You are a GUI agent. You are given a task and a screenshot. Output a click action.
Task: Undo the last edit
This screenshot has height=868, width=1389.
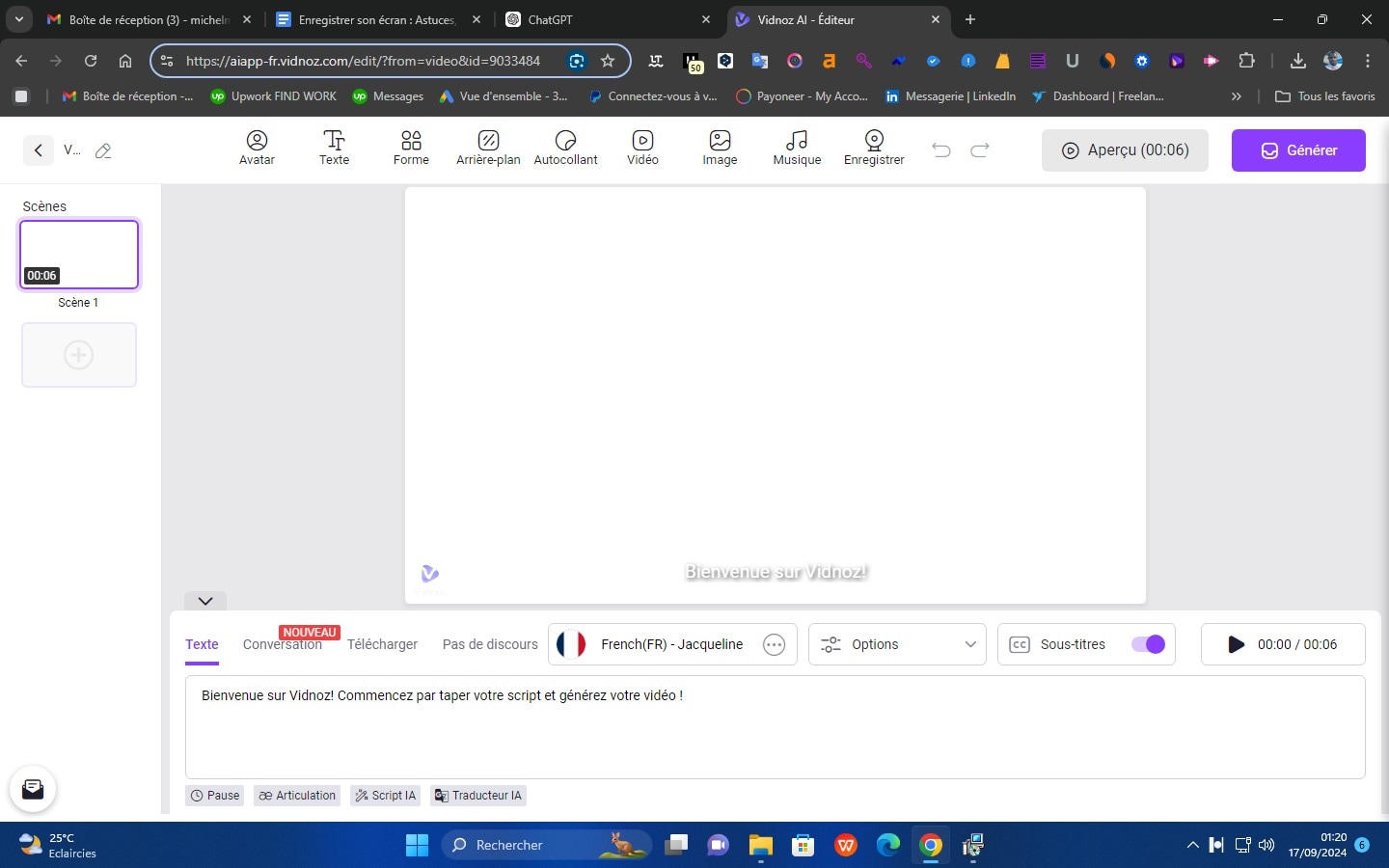(941, 149)
